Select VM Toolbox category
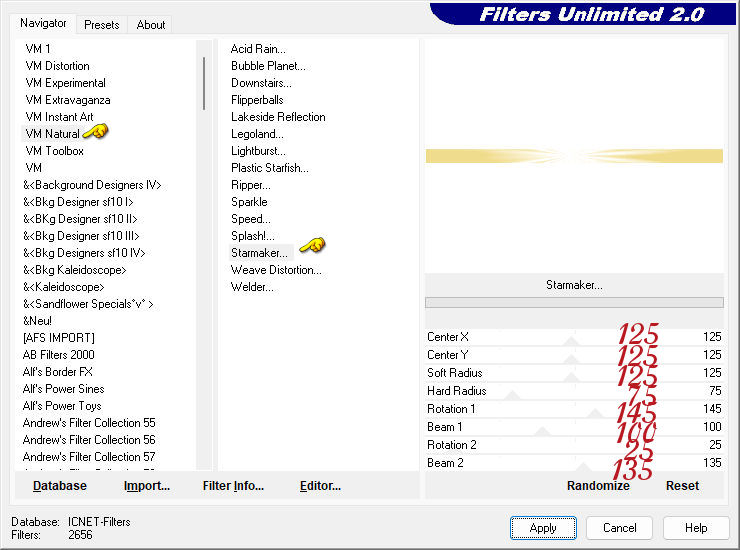 [54, 151]
